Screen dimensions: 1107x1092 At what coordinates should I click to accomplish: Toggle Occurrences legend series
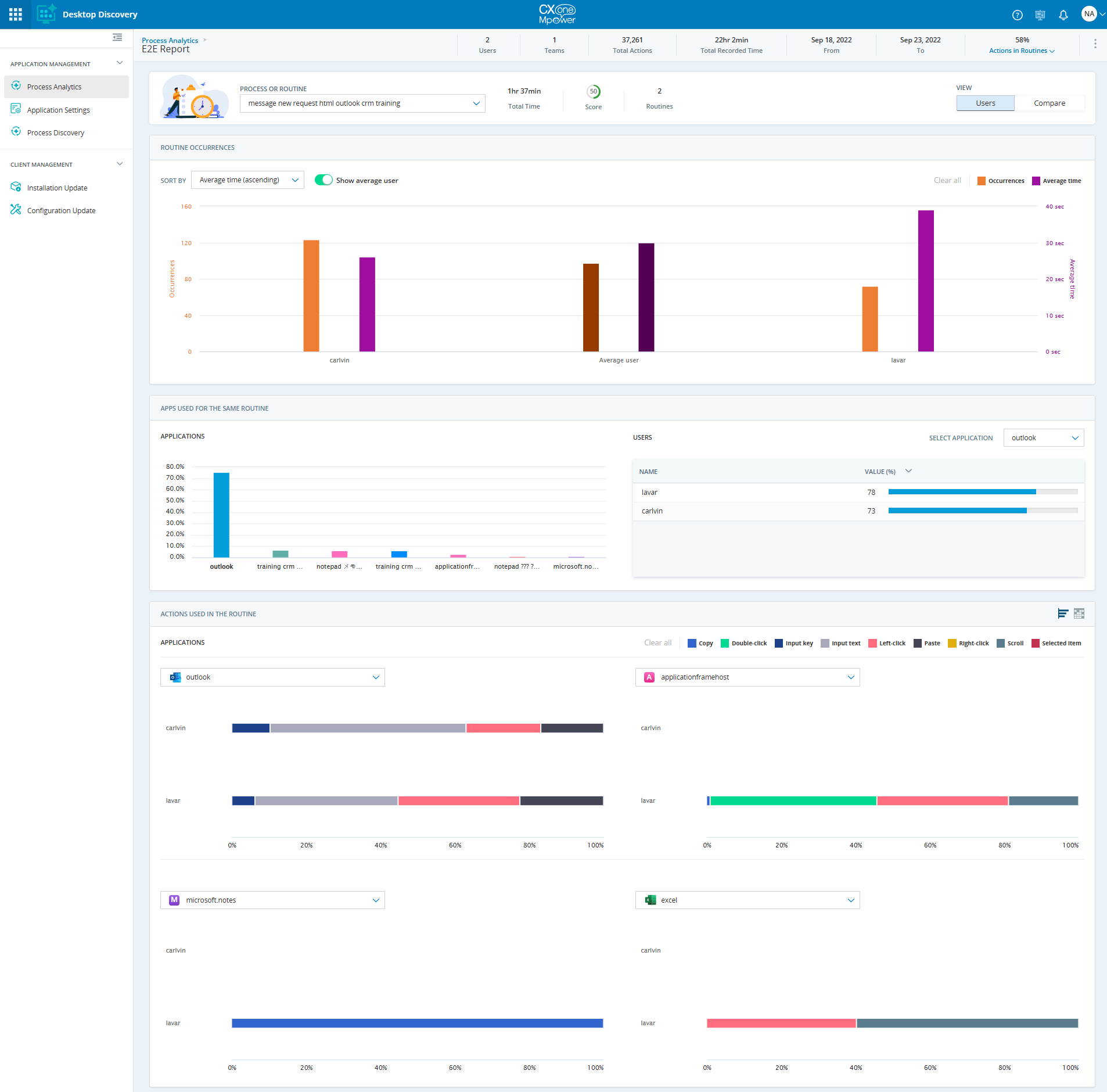1001,181
